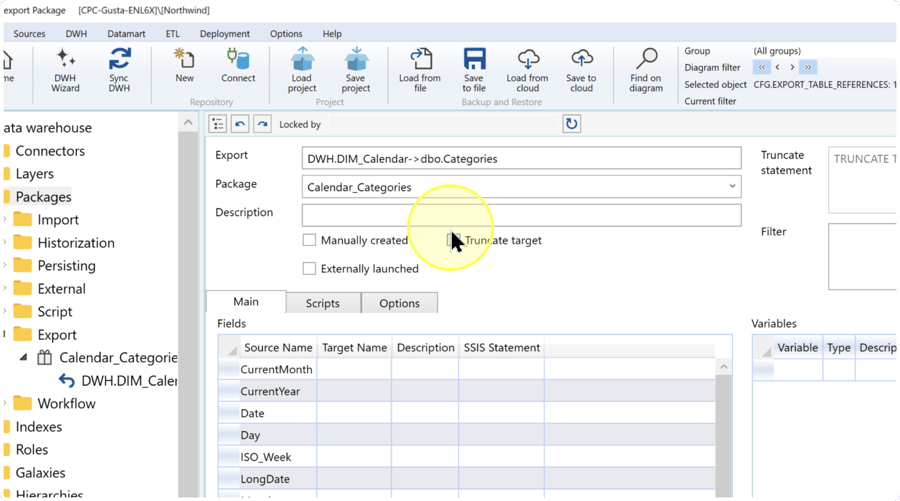Switch to the Main tab
This screenshot has height=501, width=900.
pyautogui.click(x=246, y=302)
